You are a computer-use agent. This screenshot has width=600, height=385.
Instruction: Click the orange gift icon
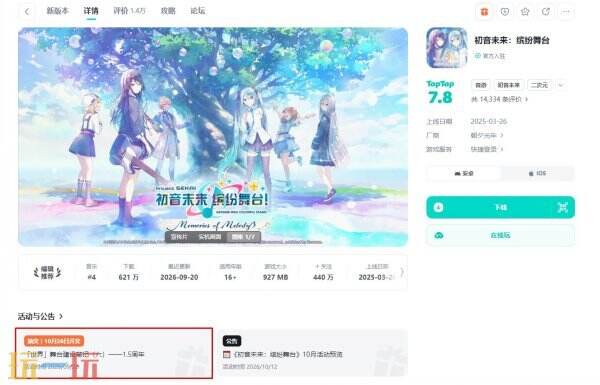pyautogui.click(x=484, y=11)
